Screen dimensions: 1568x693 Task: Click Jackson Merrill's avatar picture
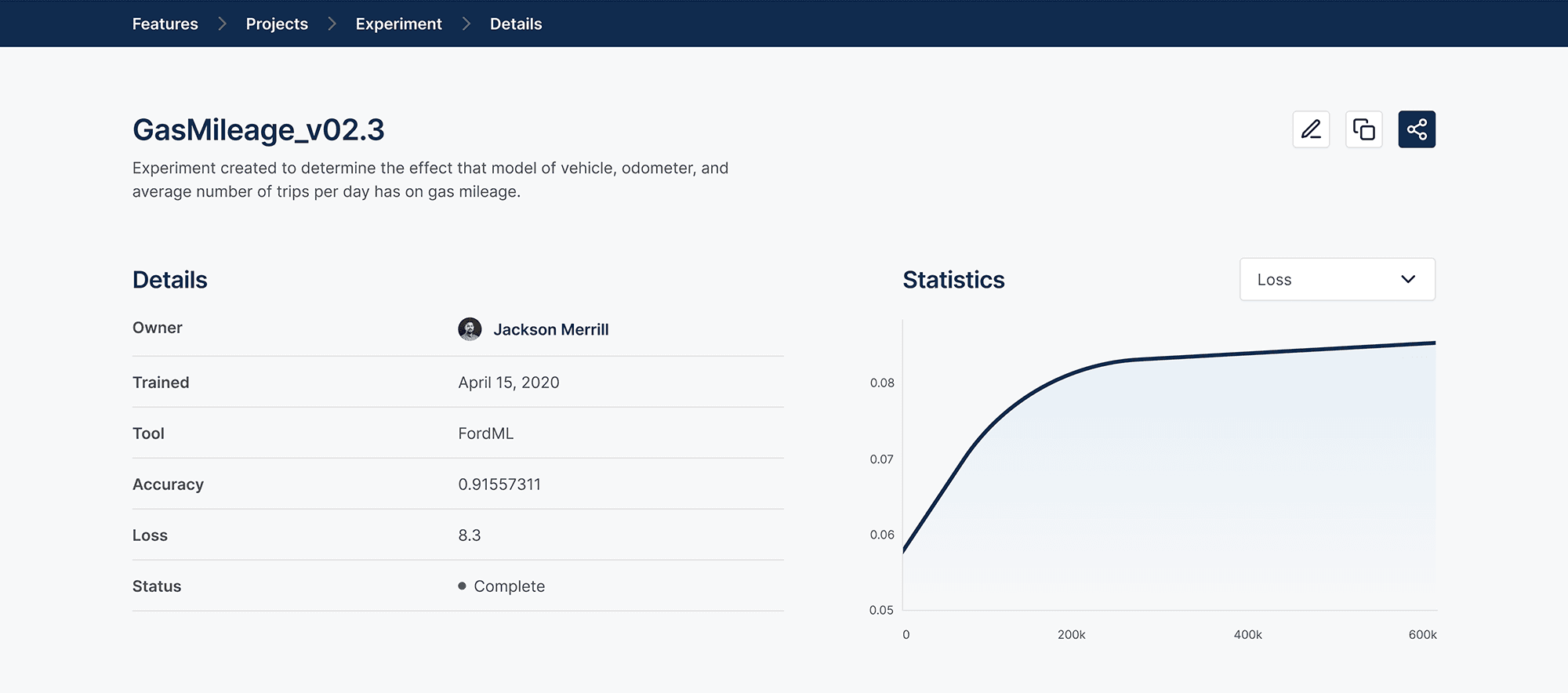click(x=470, y=329)
